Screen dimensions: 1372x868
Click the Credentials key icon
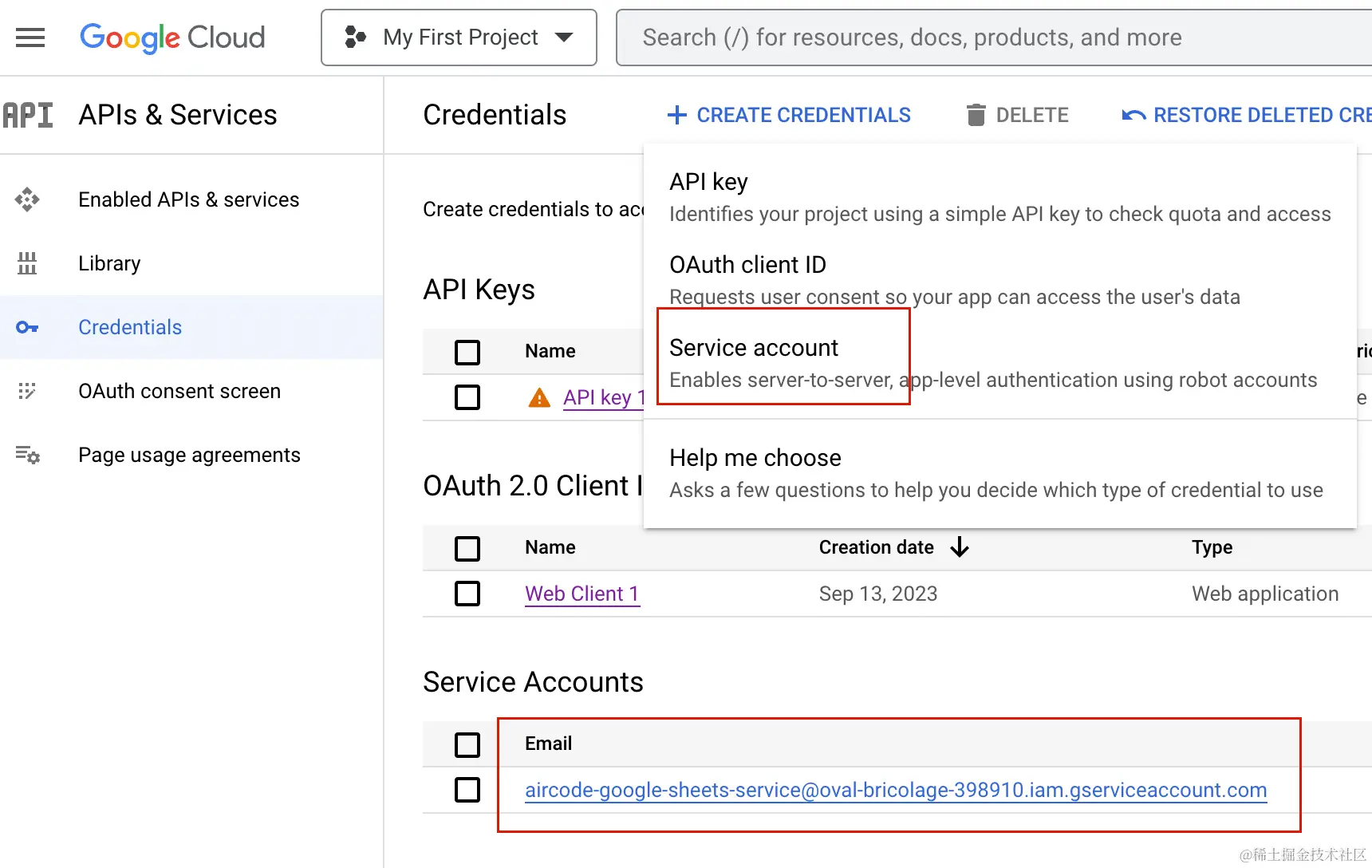coord(27,327)
